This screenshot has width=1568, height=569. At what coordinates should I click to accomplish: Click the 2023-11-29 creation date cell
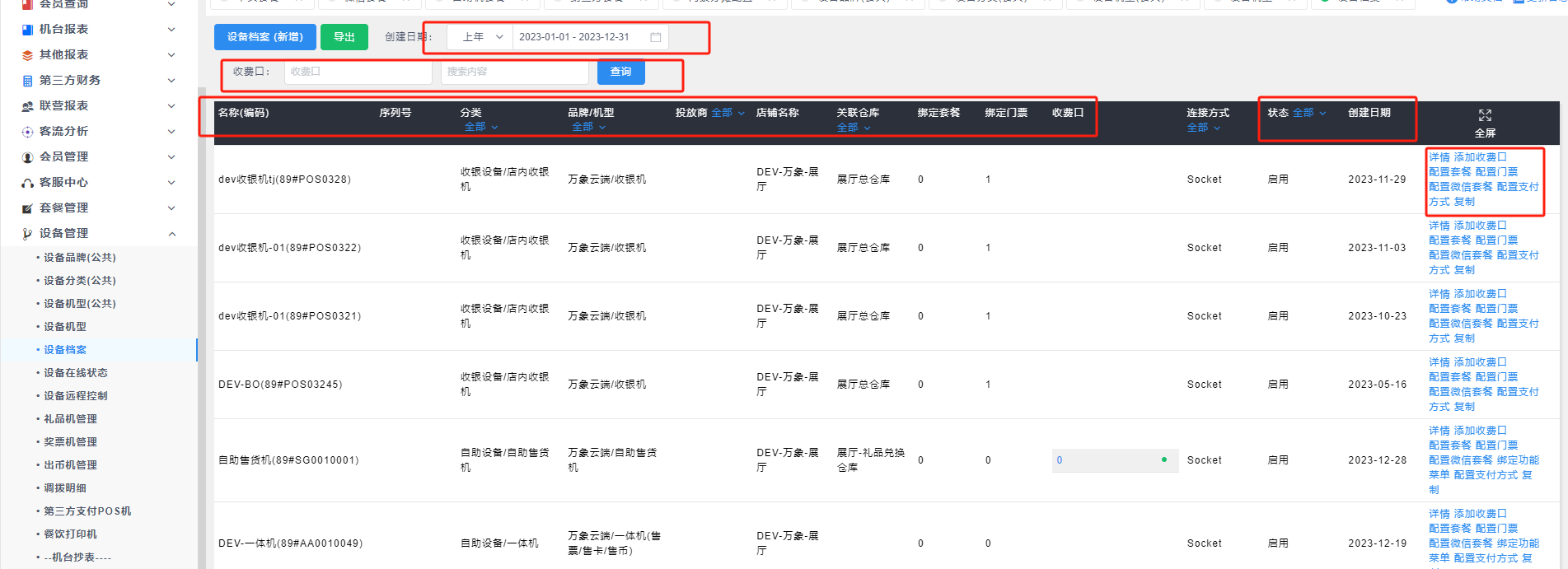[1377, 180]
